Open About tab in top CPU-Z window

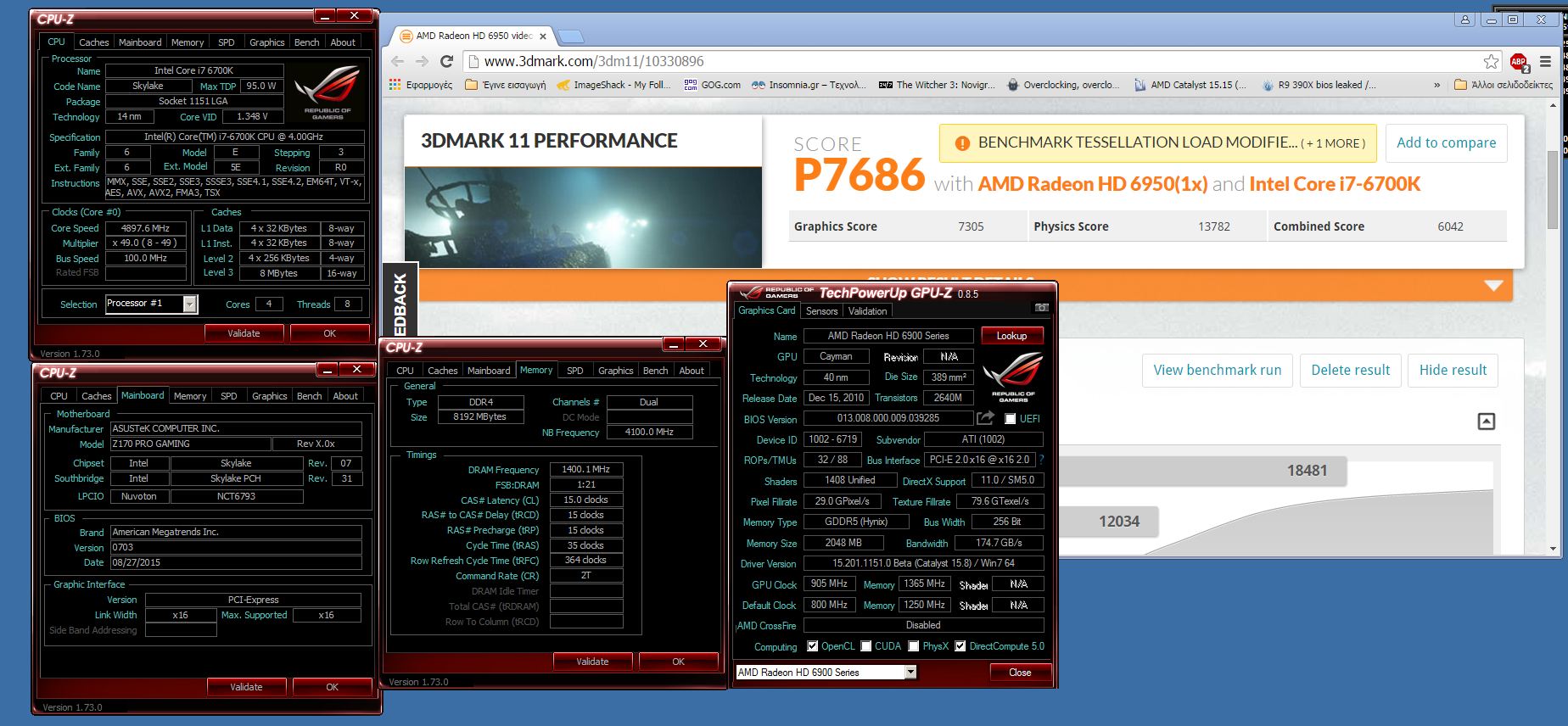[343, 42]
